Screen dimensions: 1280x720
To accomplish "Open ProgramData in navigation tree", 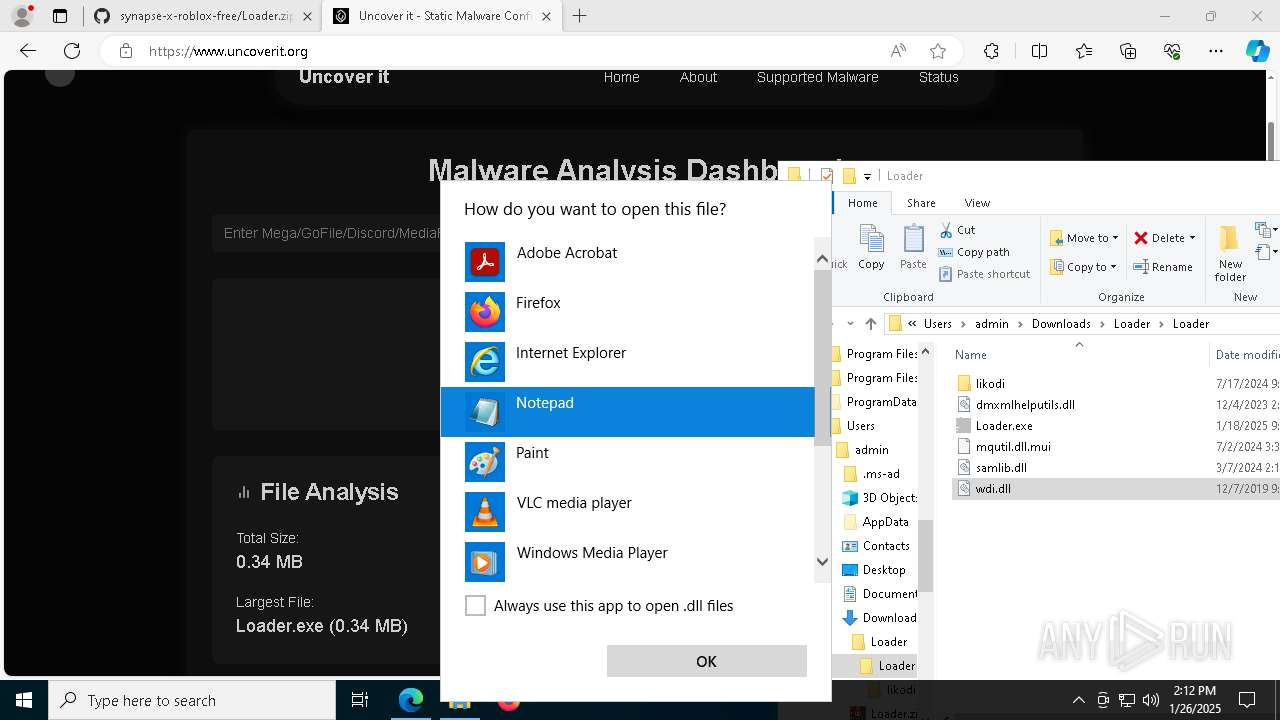I will [x=881, y=402].
